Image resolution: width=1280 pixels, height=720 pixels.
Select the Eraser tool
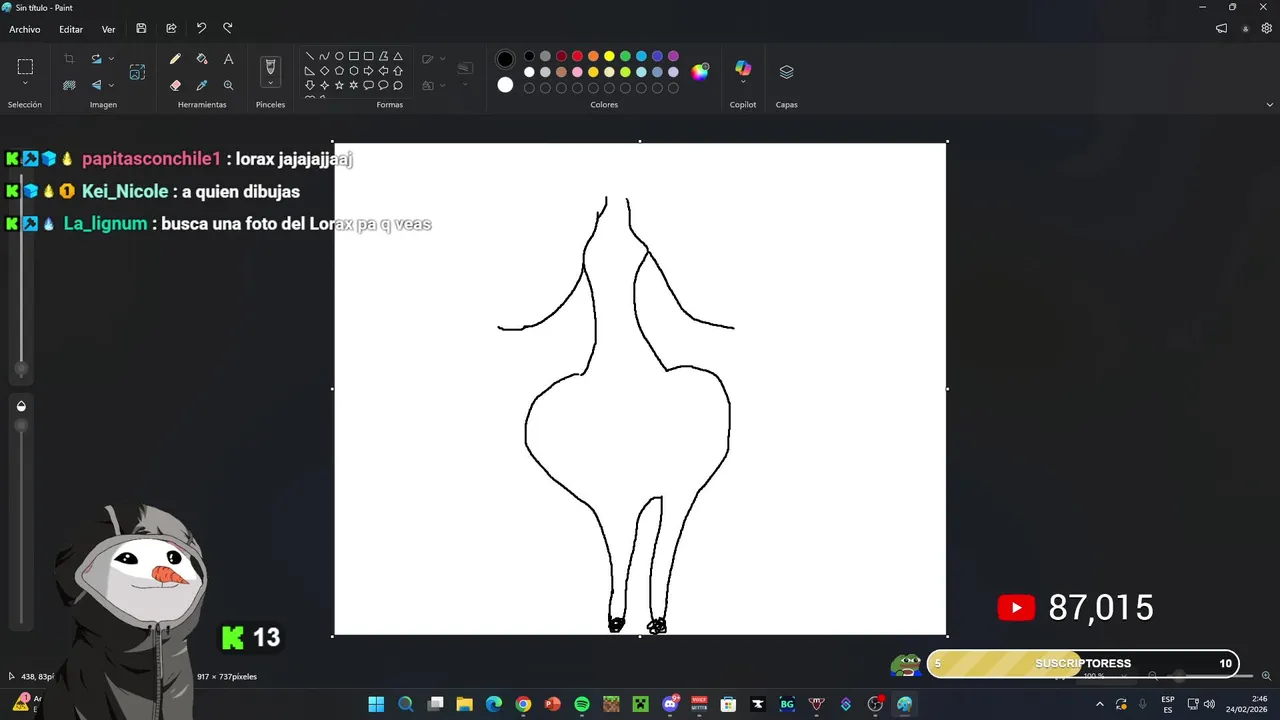(175, 86)
